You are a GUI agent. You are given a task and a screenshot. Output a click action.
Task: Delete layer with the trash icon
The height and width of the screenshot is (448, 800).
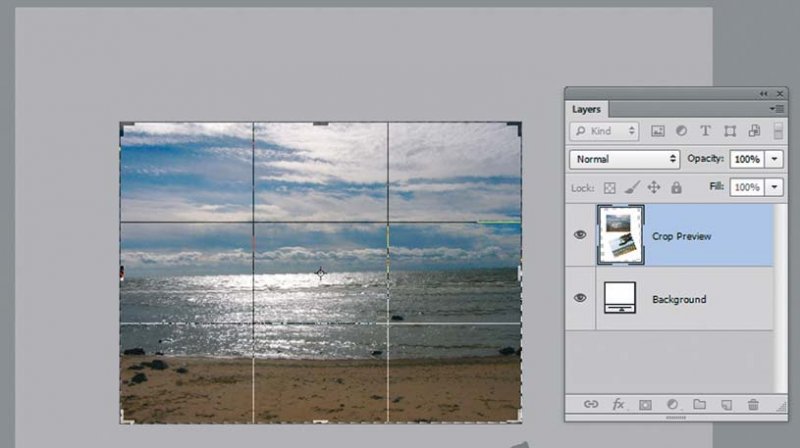753,404
